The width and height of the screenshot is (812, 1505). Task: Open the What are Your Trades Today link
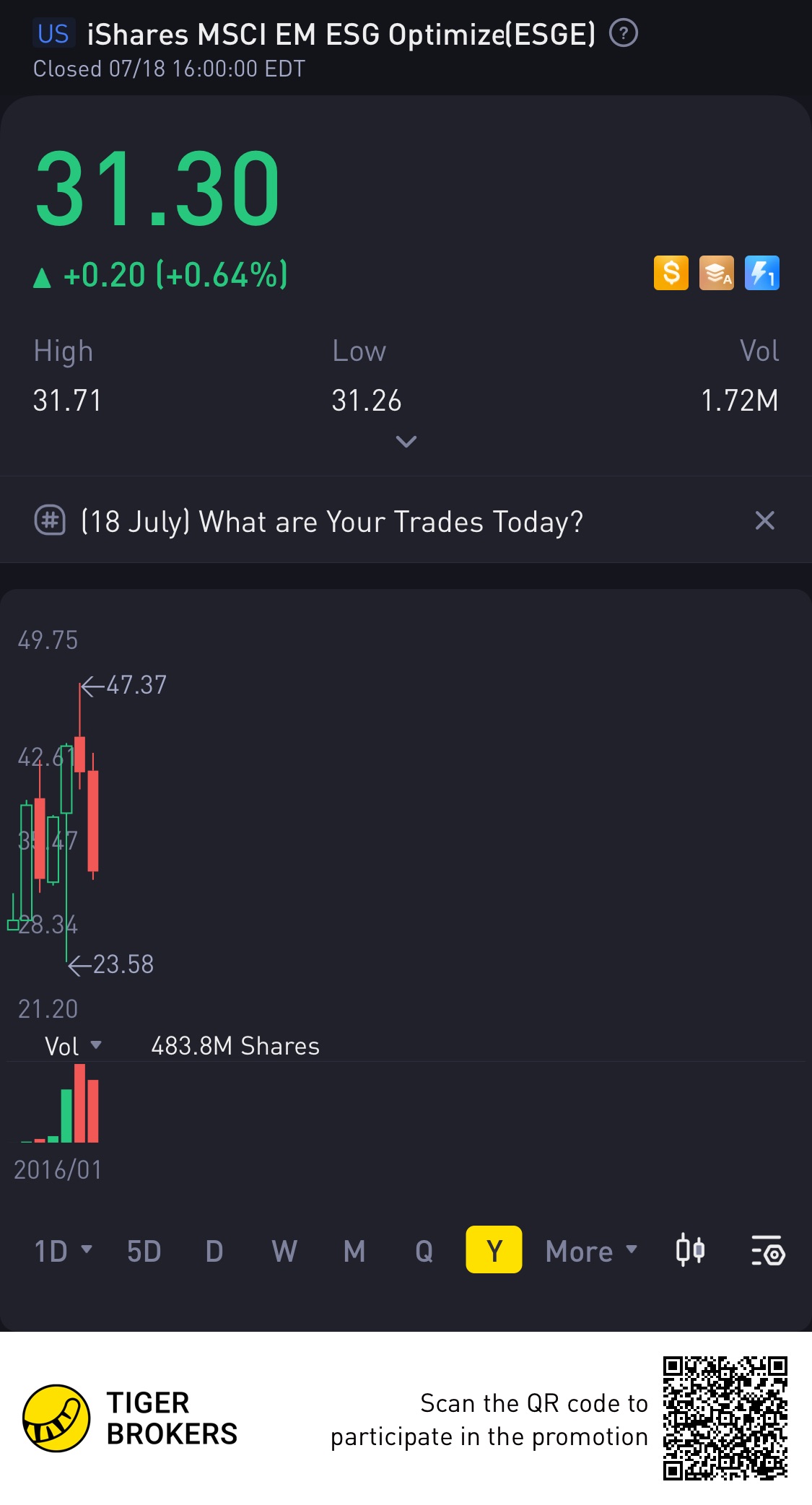pyautogui.click(x=332, y=521)
